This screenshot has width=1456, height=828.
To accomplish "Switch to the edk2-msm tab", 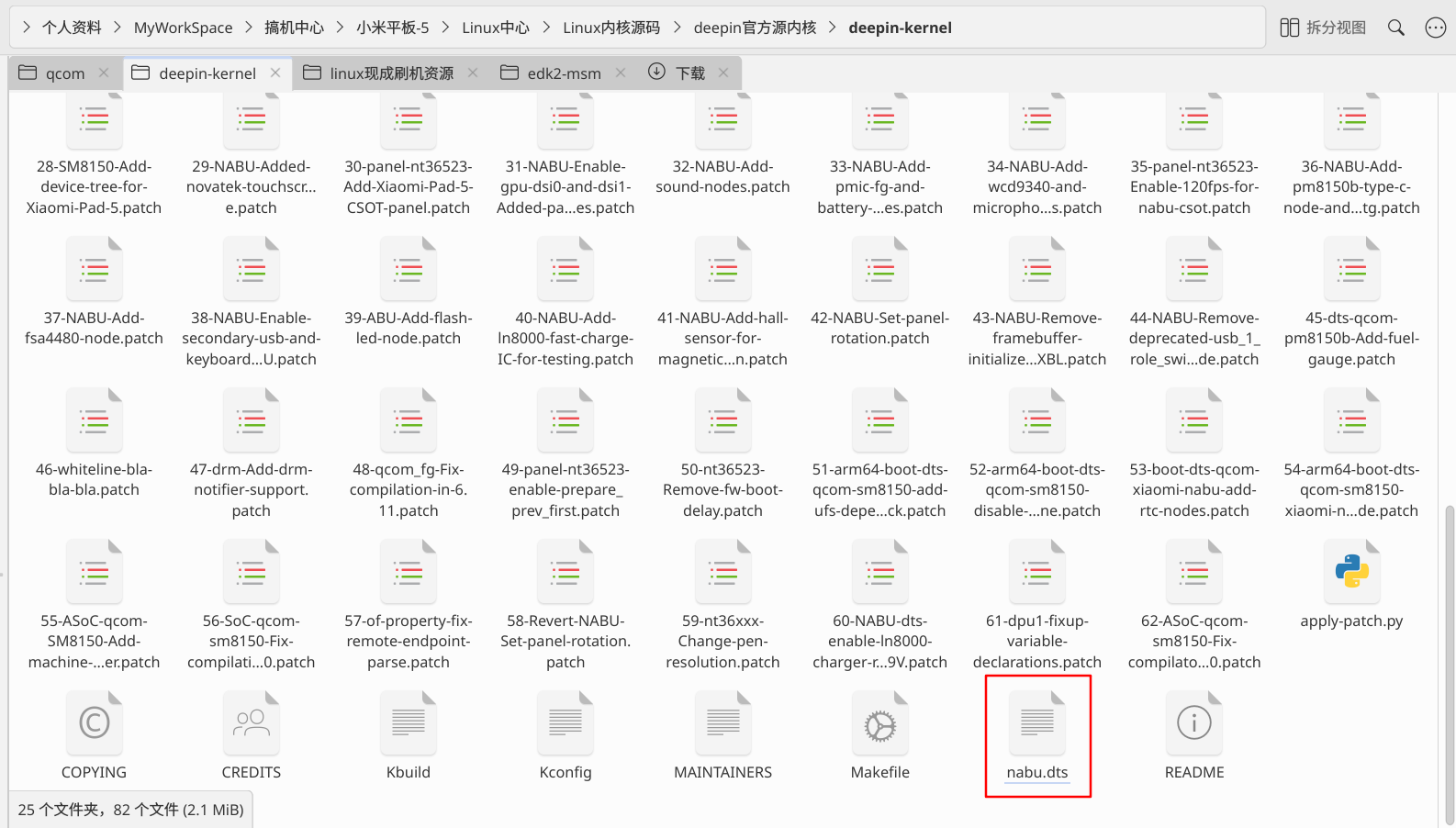I will (564, 73).
